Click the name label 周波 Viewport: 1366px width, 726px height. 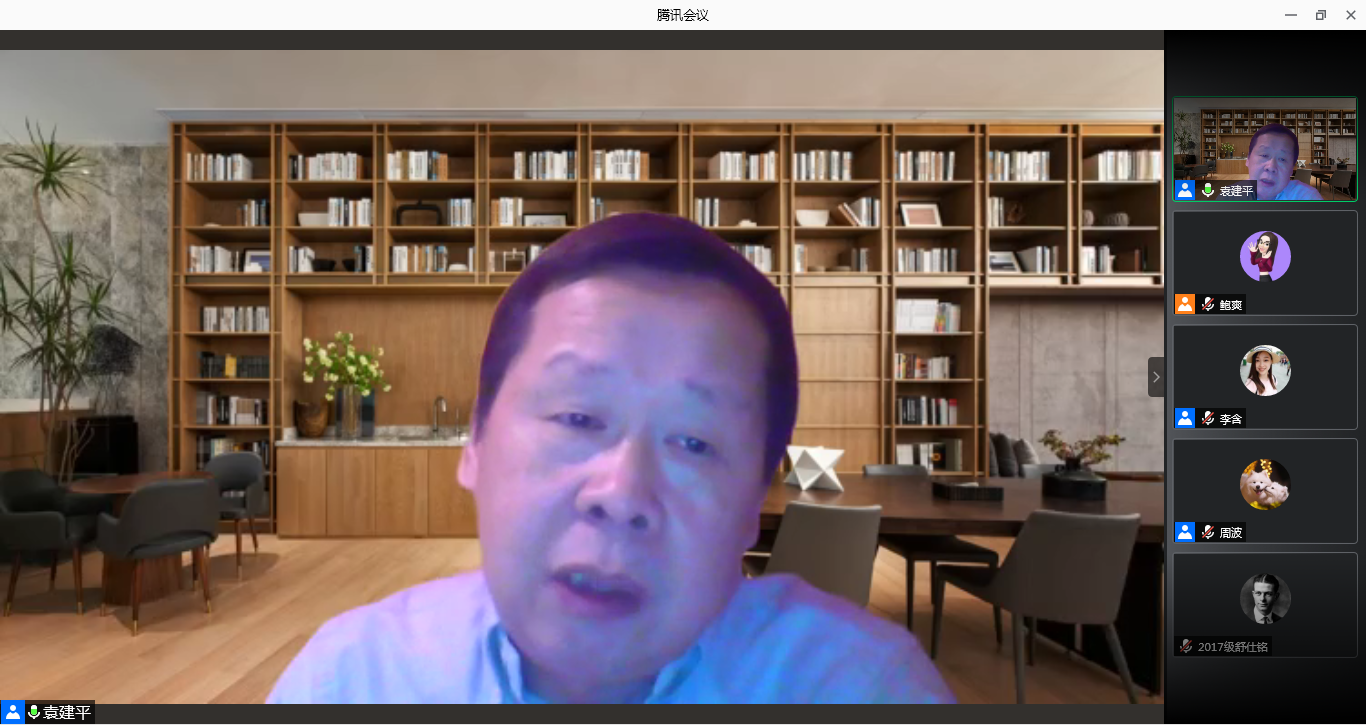(x=1231, y=533)
